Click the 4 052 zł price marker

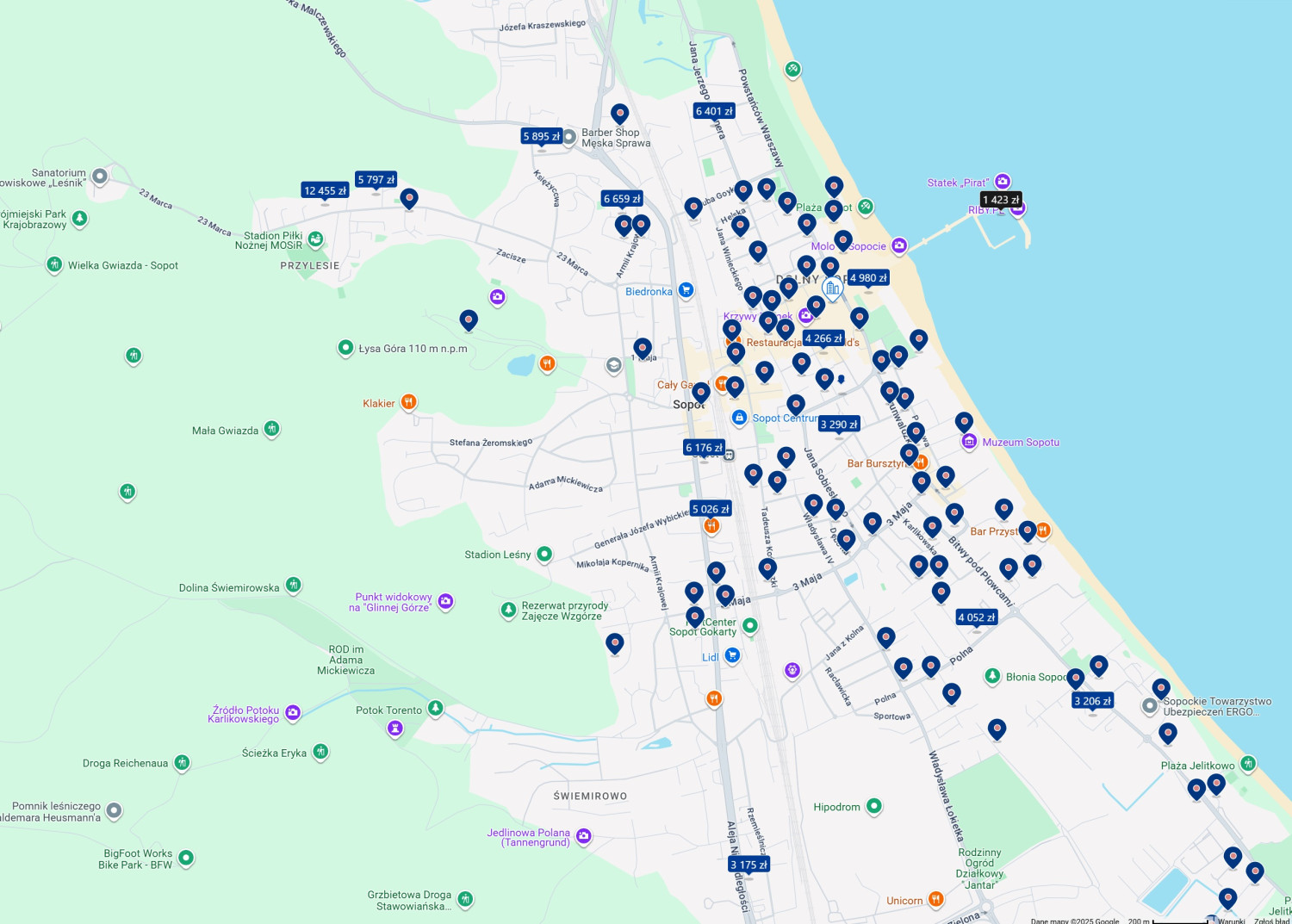pos(976,617)
